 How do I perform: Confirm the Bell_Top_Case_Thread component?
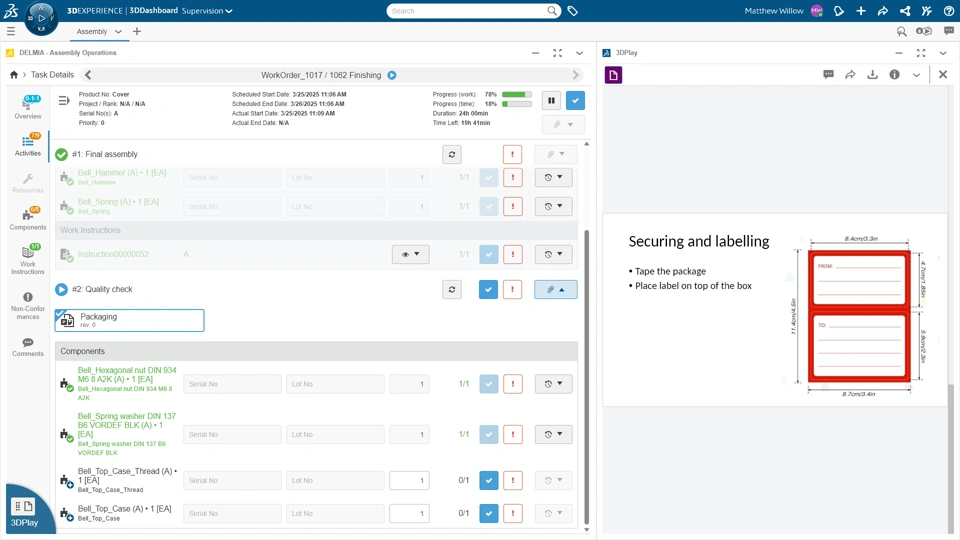488,481
